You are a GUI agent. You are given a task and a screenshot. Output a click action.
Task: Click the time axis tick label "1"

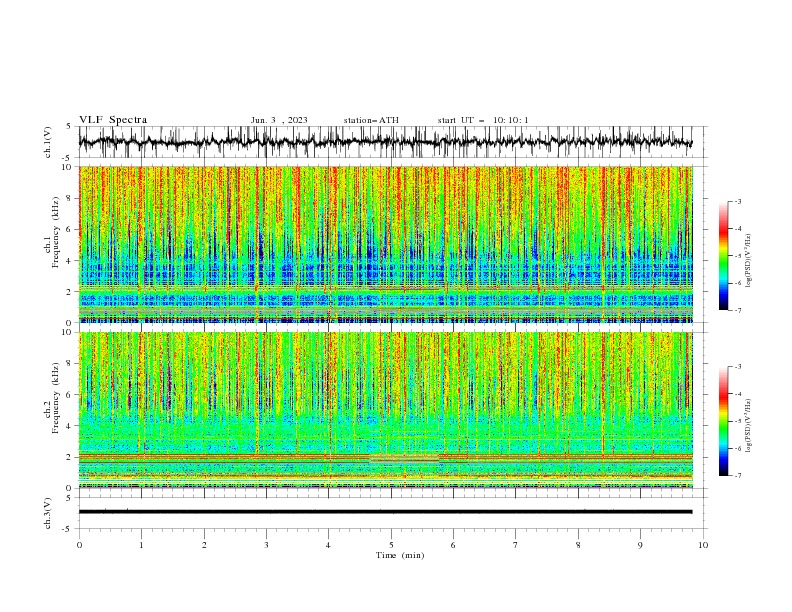pos(141,545)
